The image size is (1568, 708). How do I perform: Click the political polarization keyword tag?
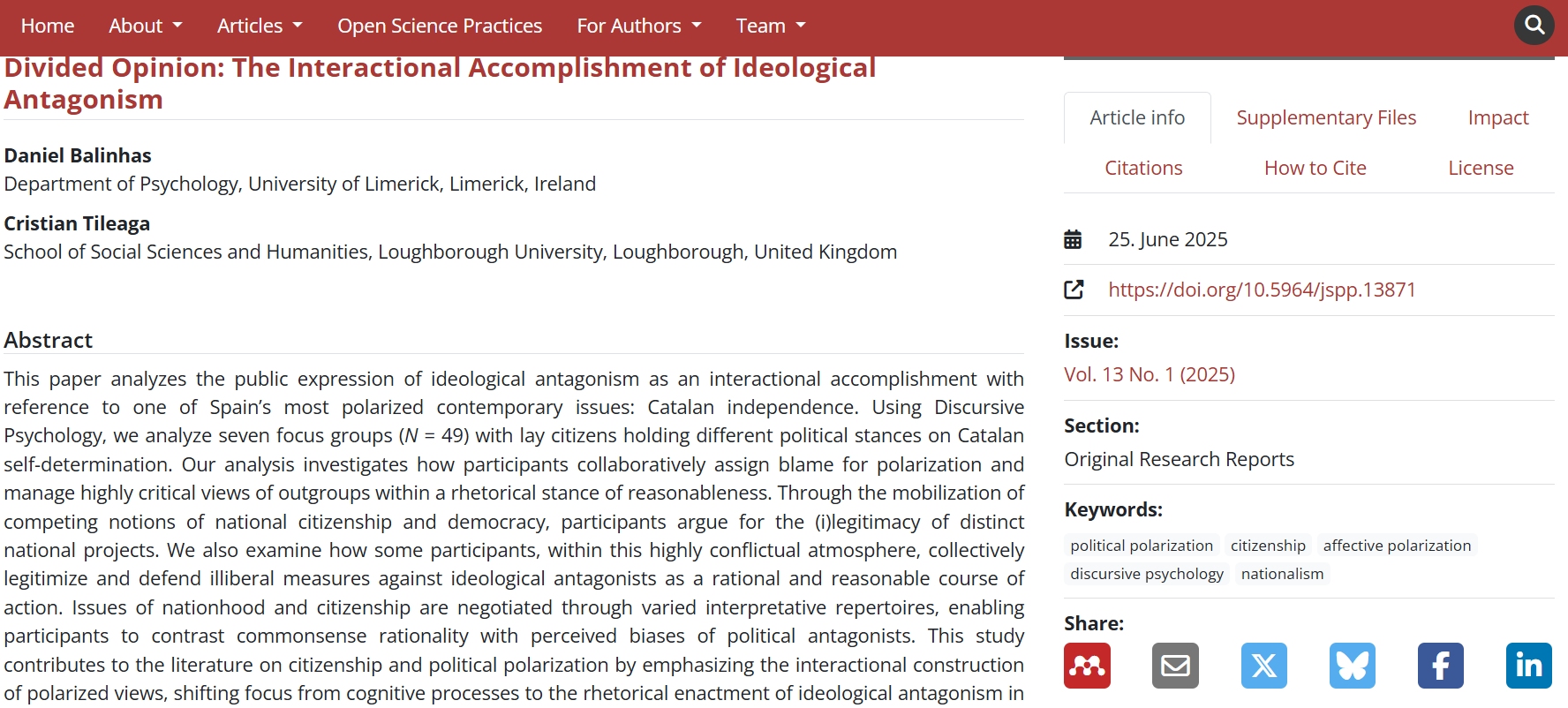(1142, 546)
